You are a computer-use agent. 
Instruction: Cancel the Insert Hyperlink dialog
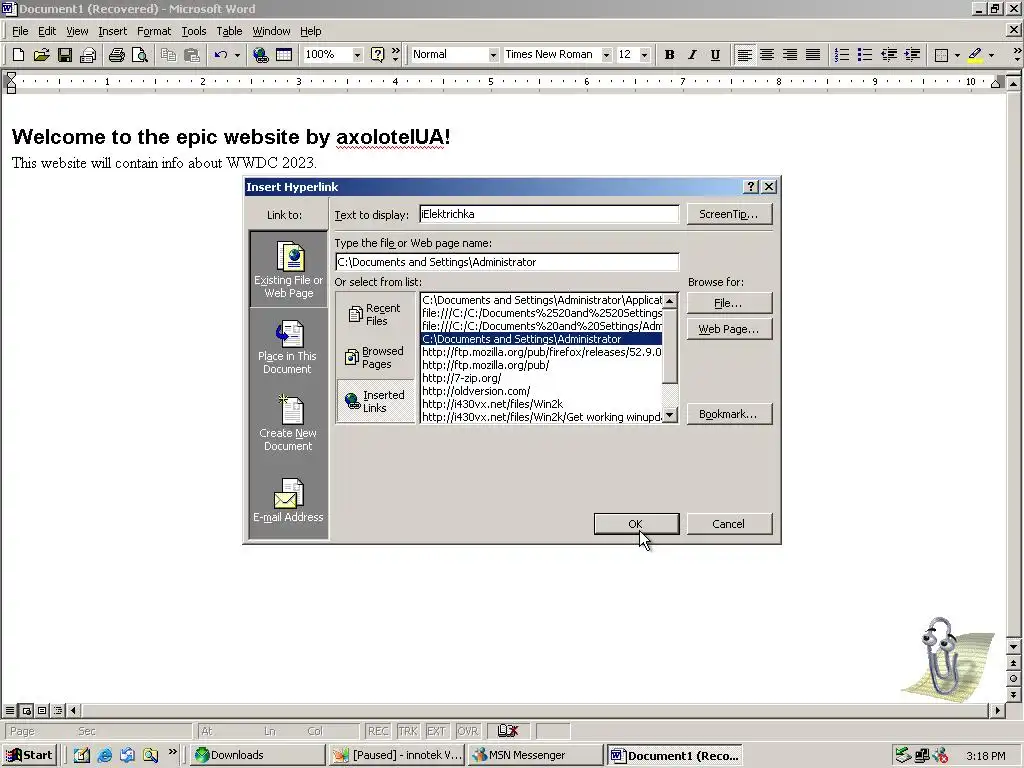coord(729,524)
